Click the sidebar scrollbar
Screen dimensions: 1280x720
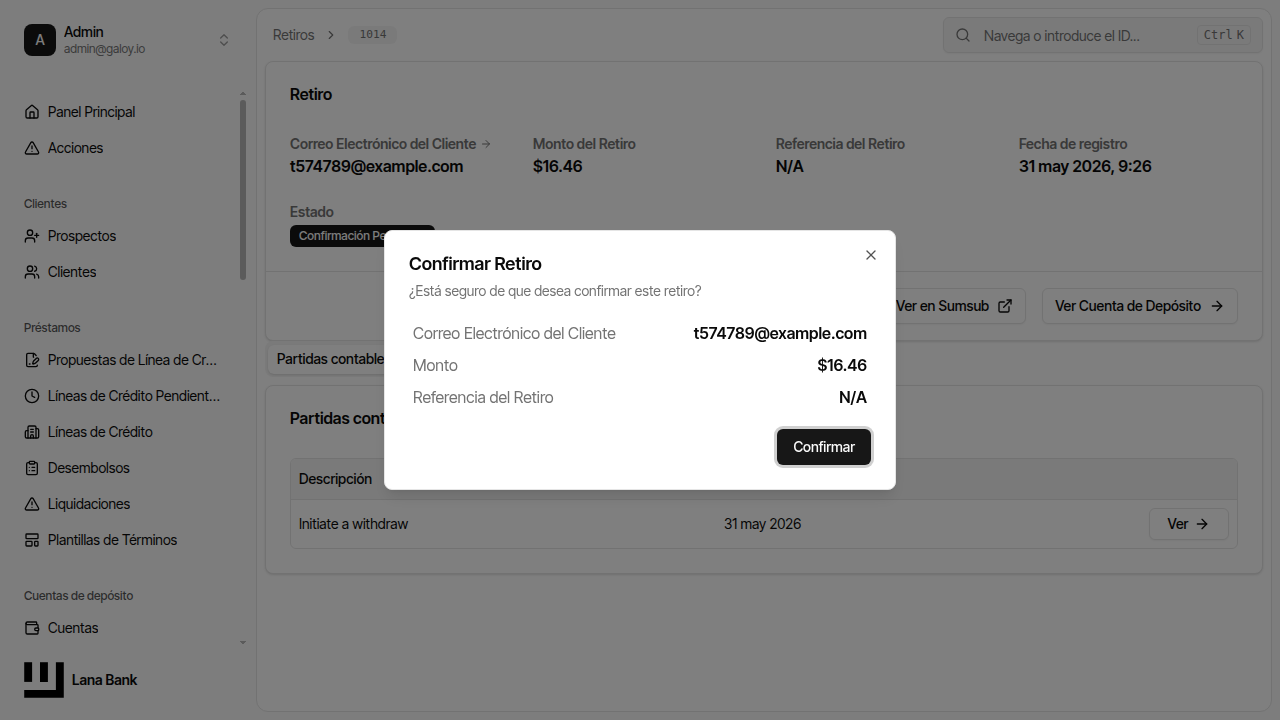[x=243, y=190]
